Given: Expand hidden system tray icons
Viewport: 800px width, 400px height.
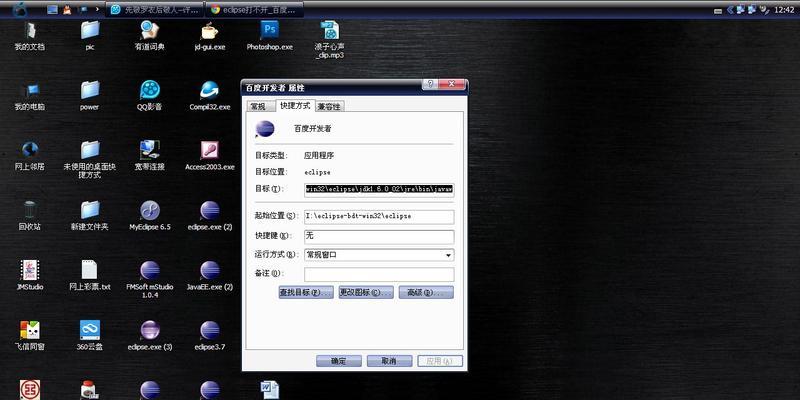Looking at the screenshot, I should click(730, 10).
